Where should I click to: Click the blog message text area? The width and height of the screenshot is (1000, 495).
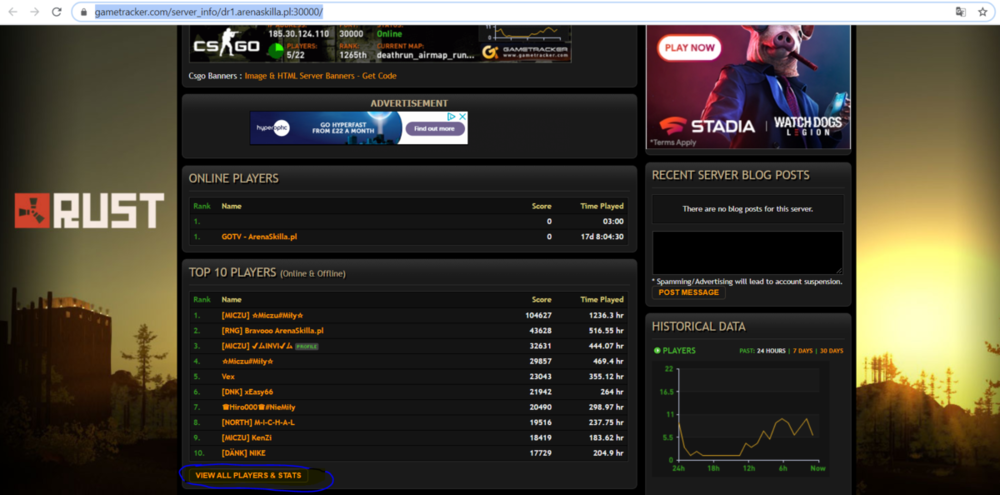pyautogui.click(x=747, y=253)
